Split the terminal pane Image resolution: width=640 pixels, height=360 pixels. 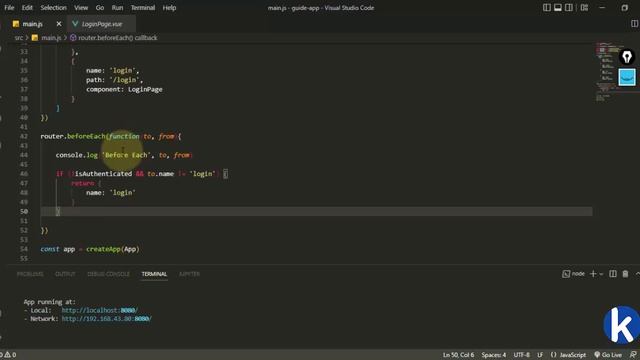[x=613, y=274]
